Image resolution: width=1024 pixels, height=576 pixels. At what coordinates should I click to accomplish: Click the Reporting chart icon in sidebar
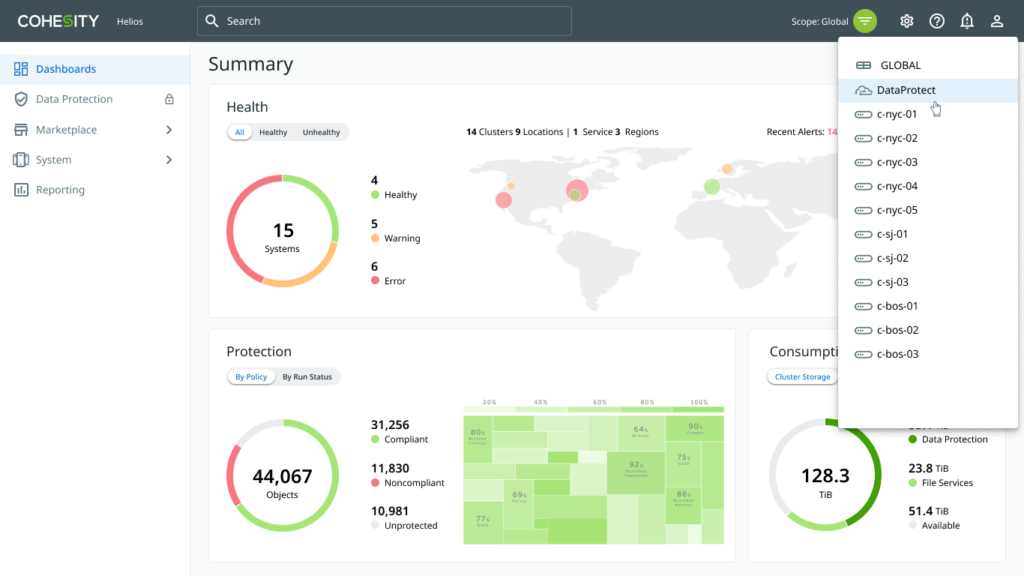click(21, 190)
